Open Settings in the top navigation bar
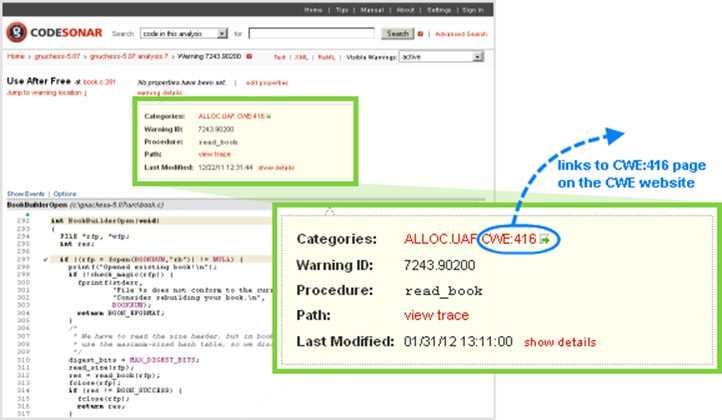The height and width of the screenshot is (420, 722). coord(439,10)
